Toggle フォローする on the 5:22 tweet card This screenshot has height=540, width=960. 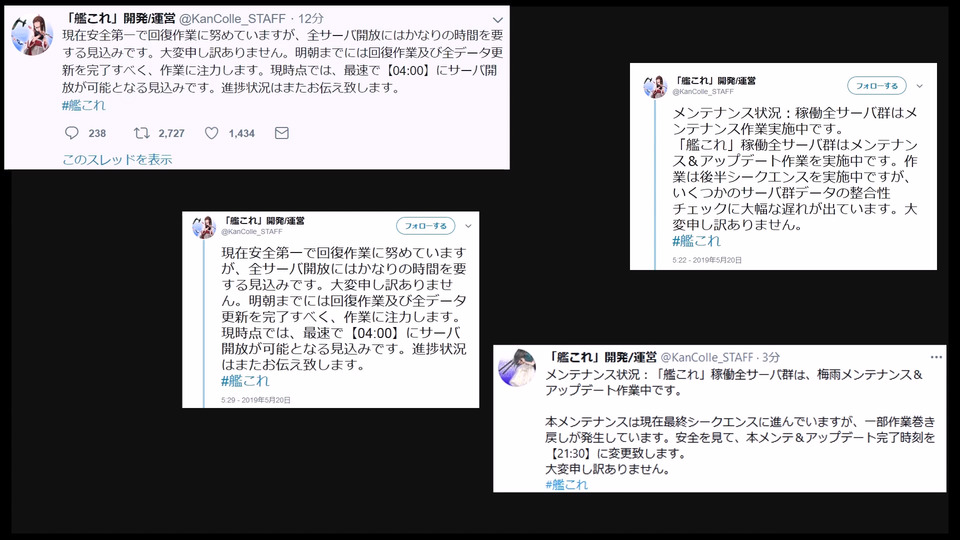(x=877, y=86)
